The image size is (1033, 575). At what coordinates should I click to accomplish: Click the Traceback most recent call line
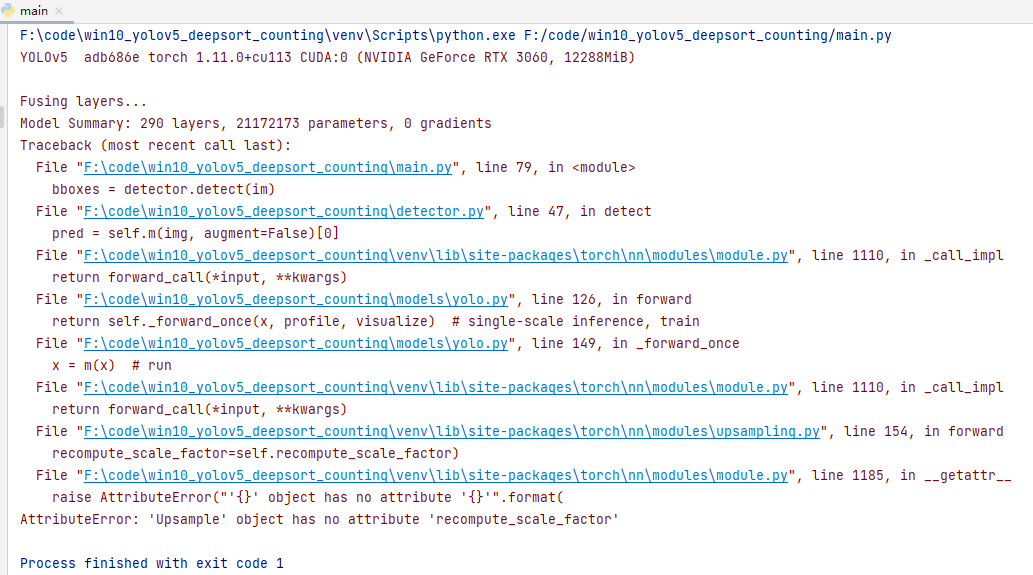(x=155, y=146)
